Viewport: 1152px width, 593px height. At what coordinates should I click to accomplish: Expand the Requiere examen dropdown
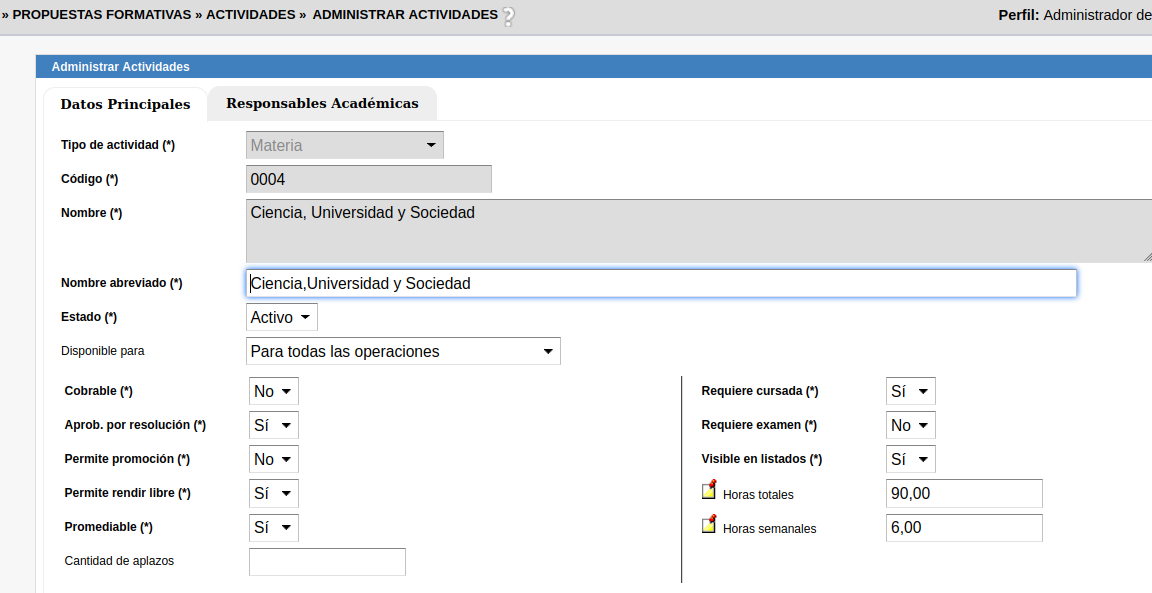click(910, 425)
